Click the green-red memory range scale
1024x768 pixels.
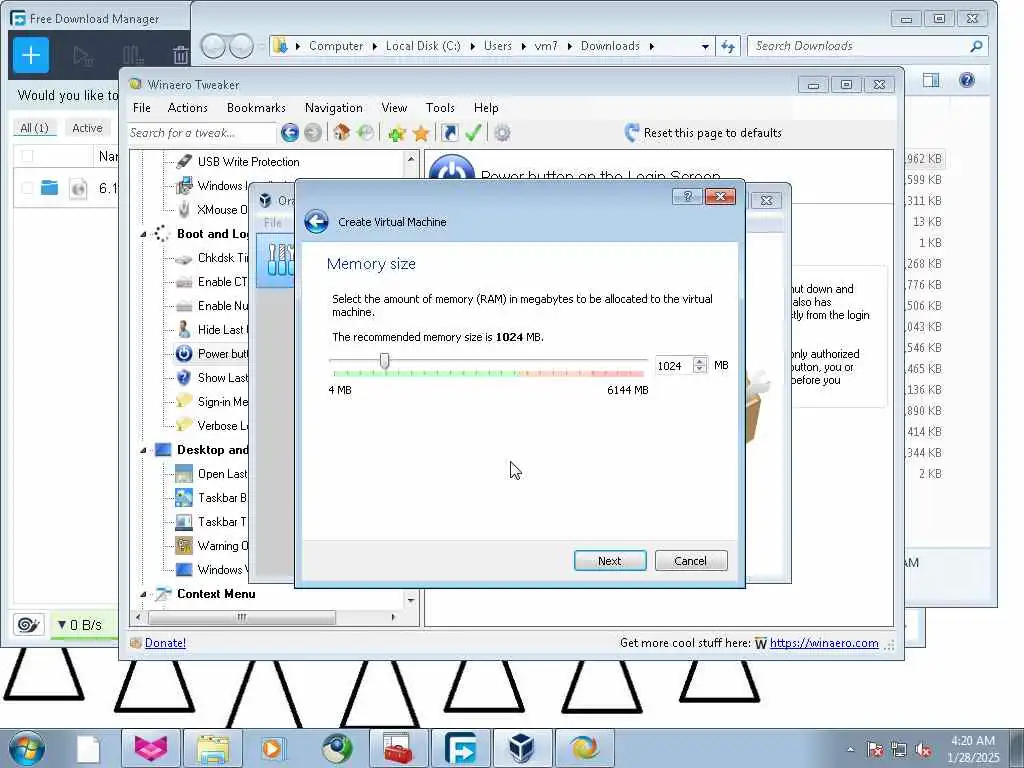click(488, 374)
